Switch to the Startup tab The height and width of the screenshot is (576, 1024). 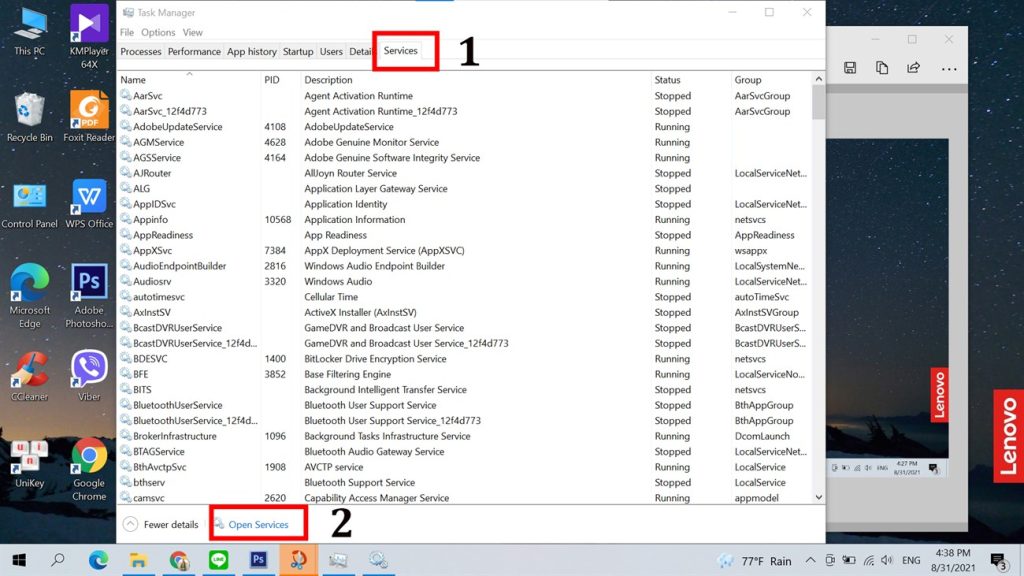point(297,51)
